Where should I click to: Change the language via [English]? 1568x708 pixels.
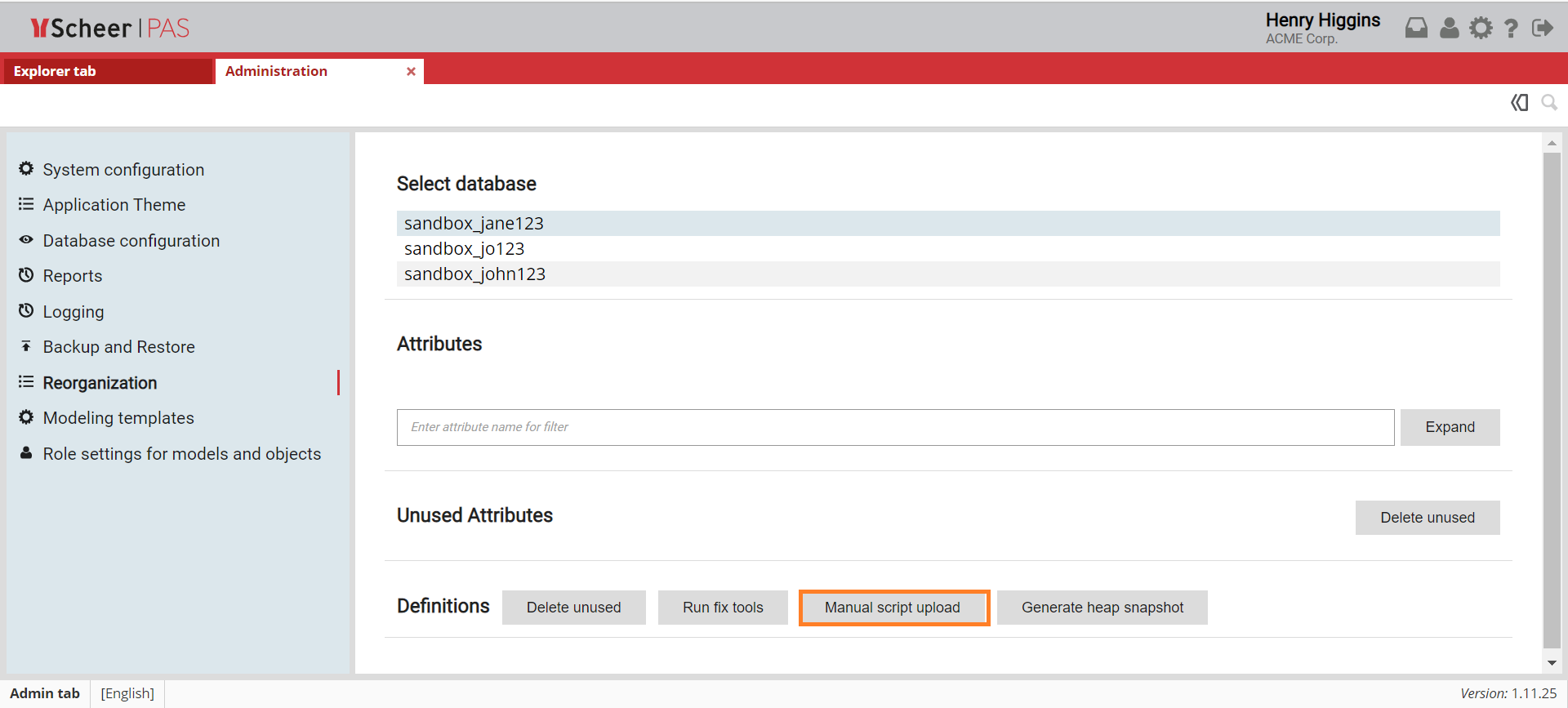click(x=127, y=693)
